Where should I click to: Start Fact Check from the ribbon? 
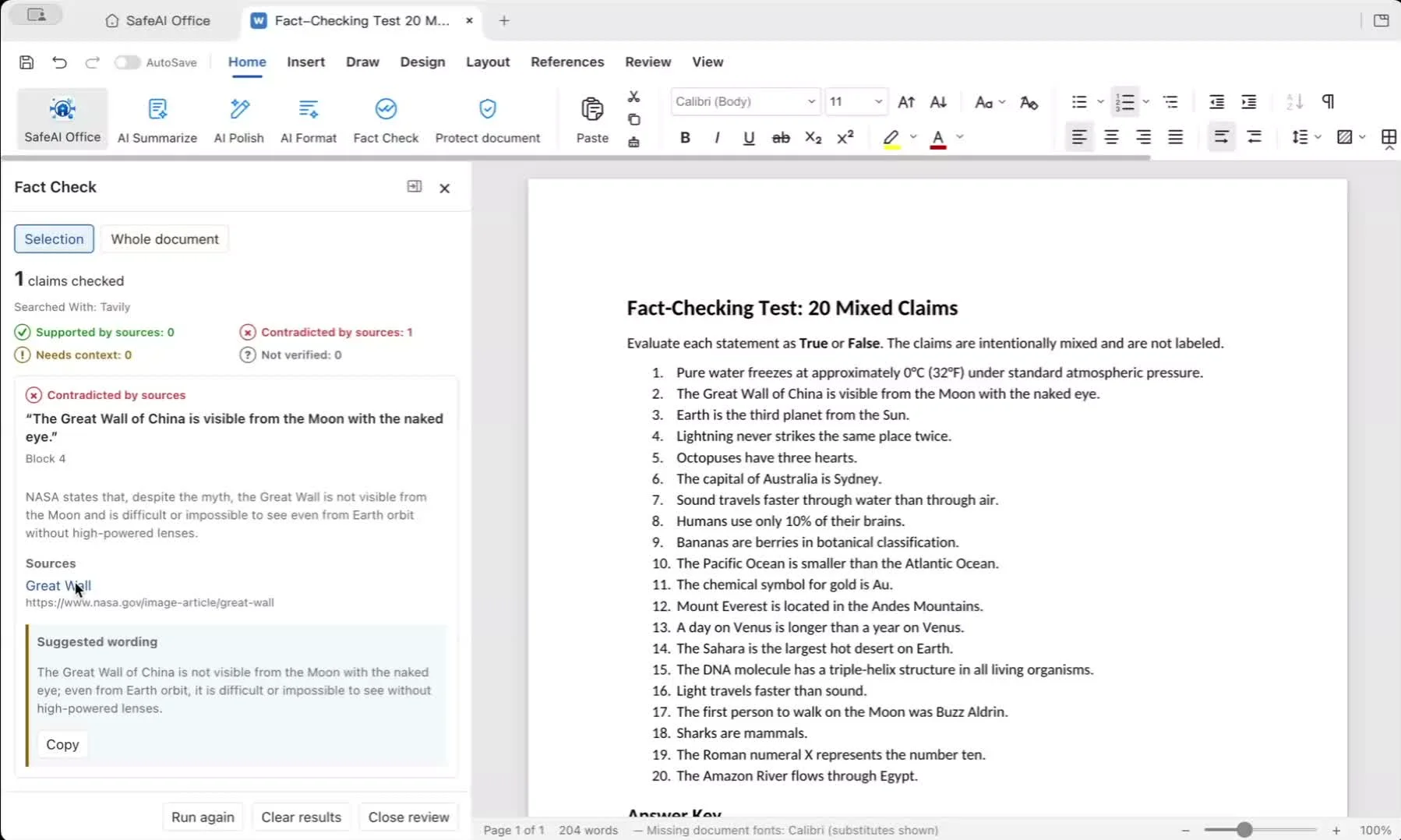point(386,119)
